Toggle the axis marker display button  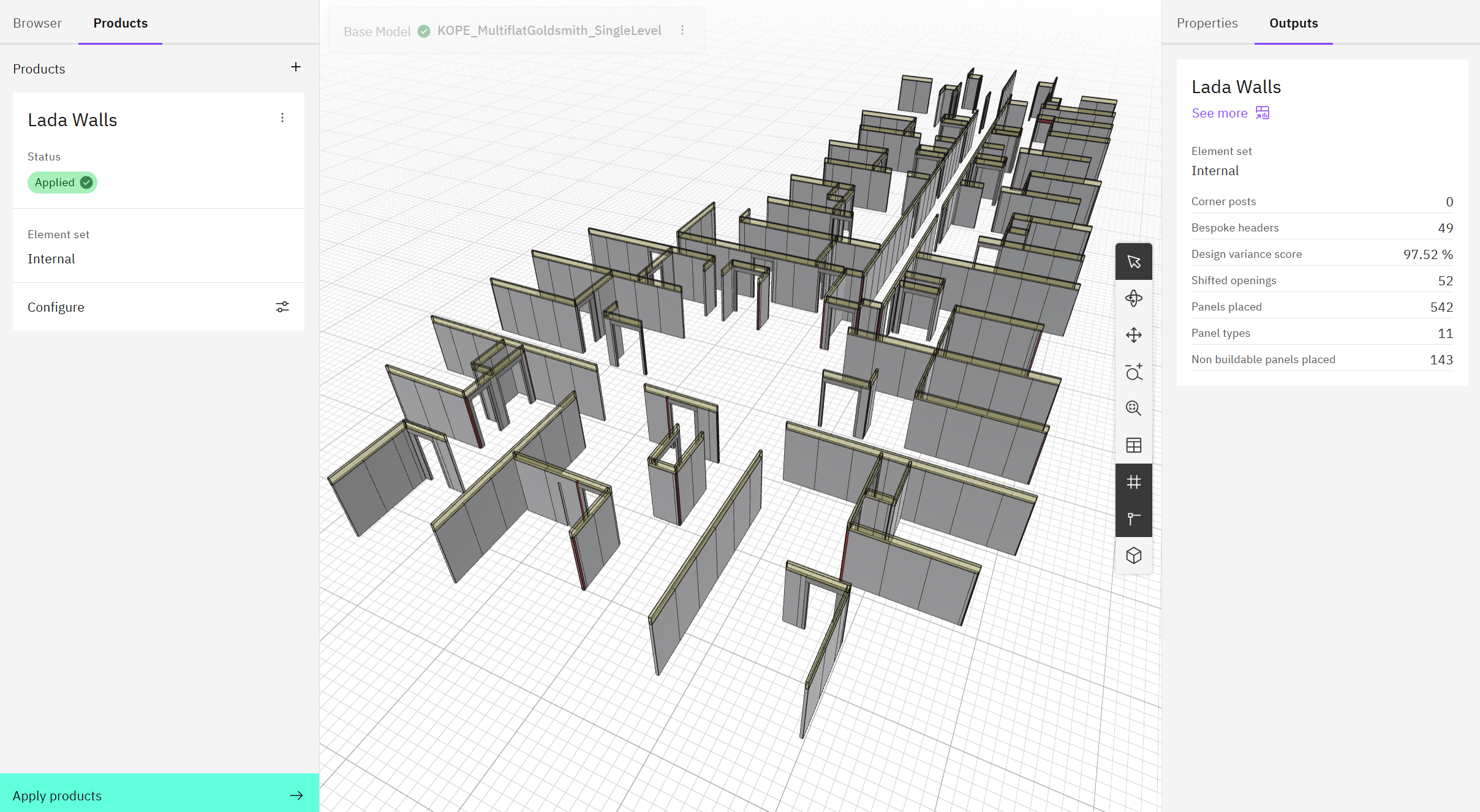pos(1133,519)
